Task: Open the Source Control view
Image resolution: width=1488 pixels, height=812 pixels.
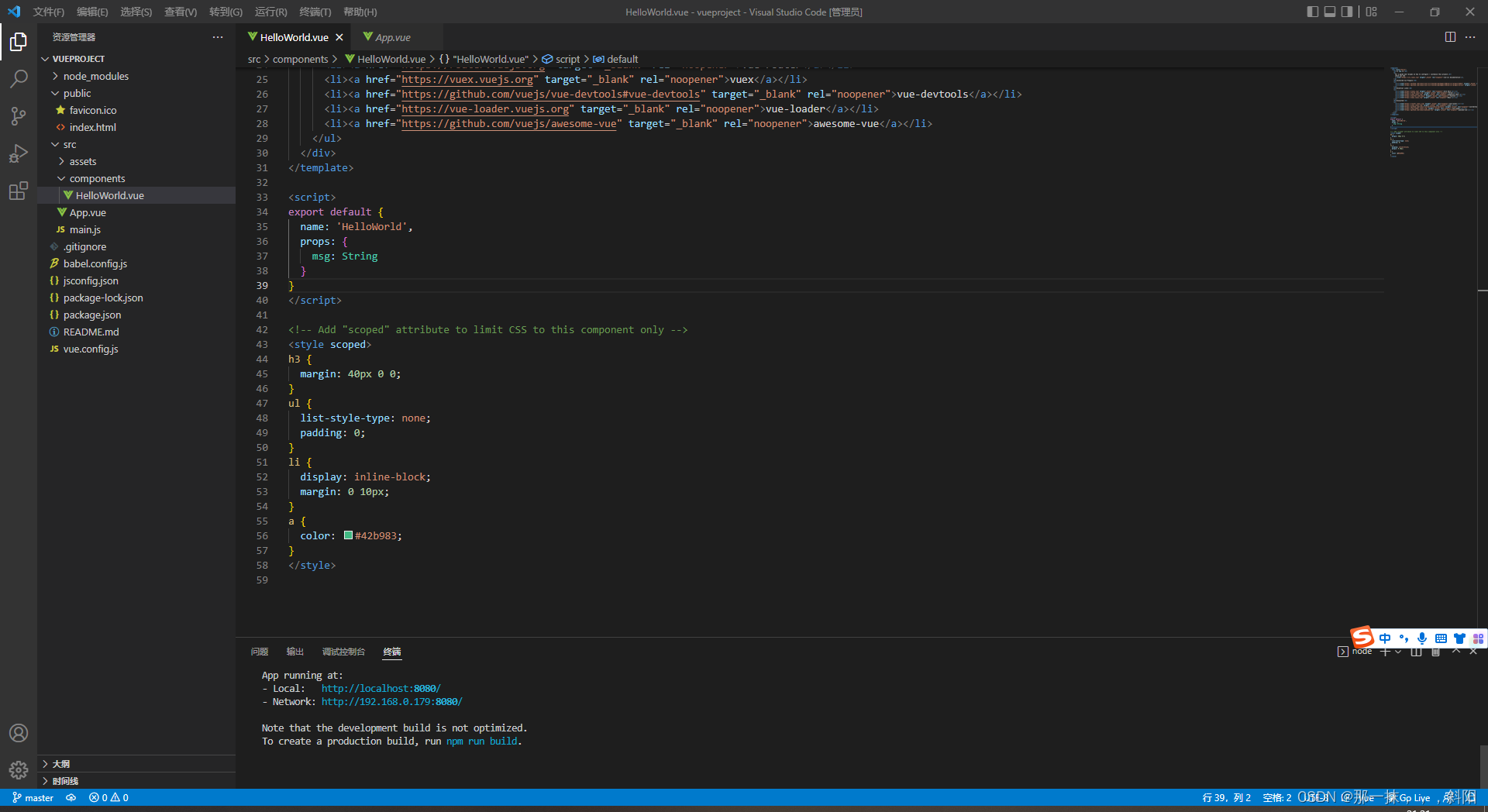Action: pos(19,115)
